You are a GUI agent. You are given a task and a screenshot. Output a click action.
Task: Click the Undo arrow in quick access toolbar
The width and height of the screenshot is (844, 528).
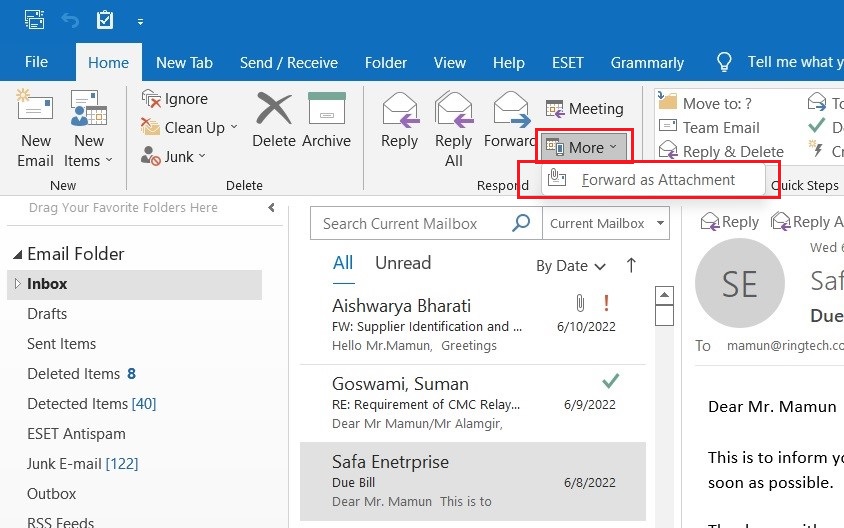(70, 20)
